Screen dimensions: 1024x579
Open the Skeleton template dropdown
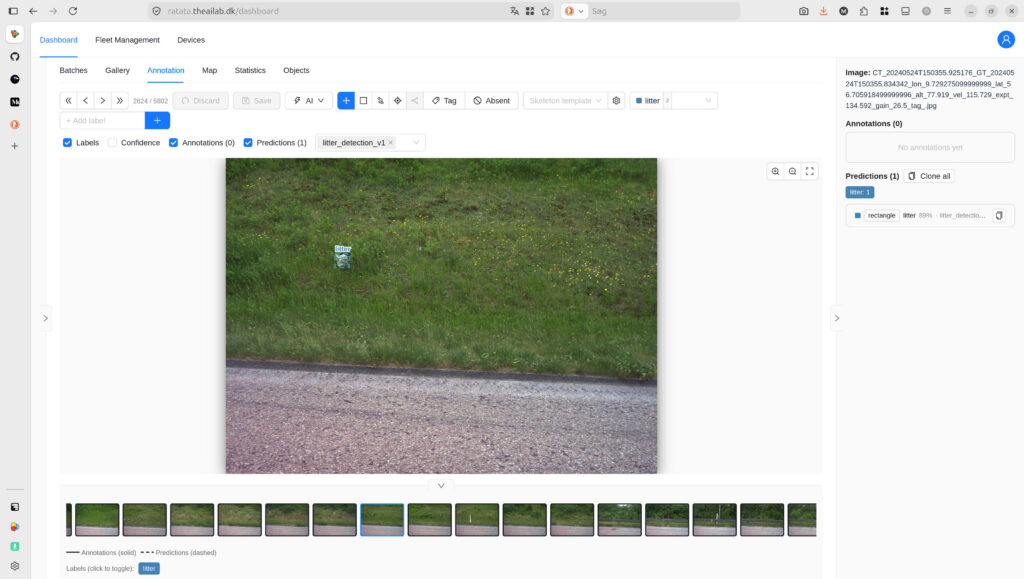[x=564, y=101]
